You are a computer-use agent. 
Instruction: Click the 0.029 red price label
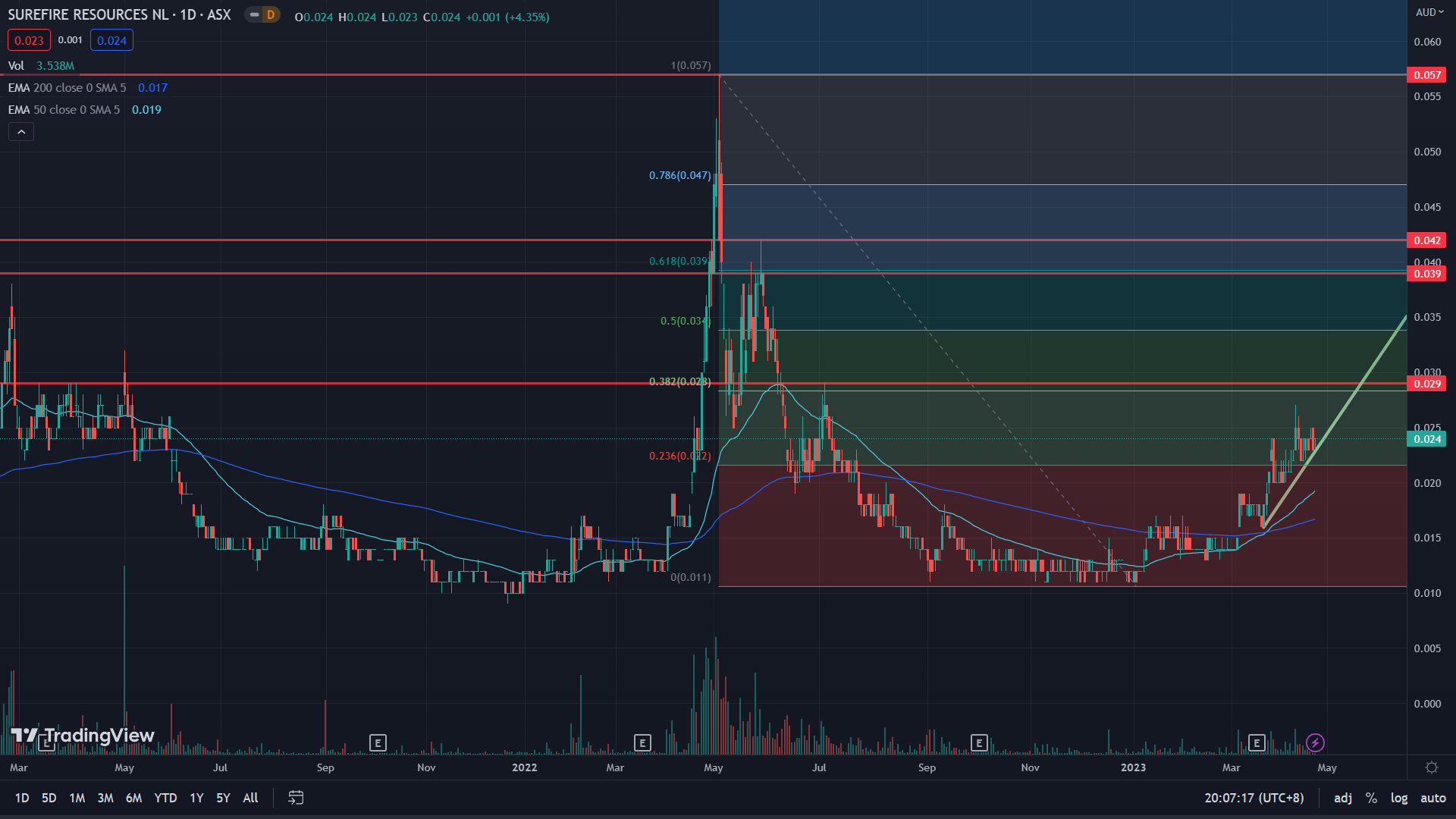click(x=1426, y=384)
